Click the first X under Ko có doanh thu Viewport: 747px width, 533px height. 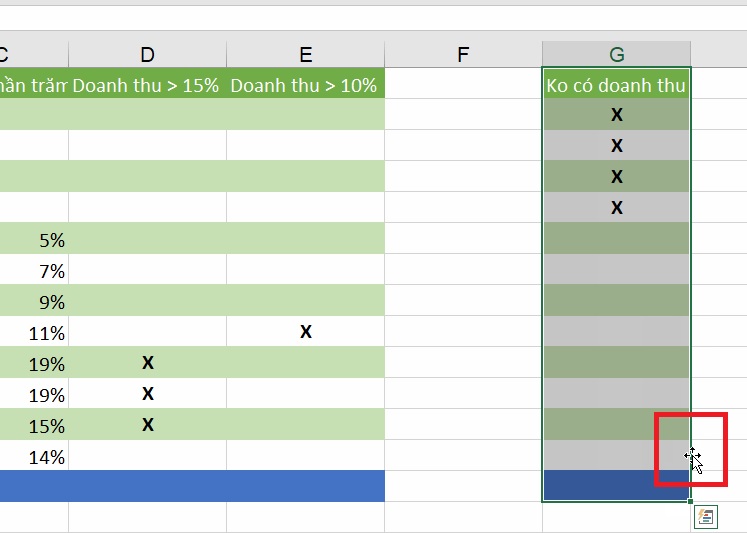[616, 114]
